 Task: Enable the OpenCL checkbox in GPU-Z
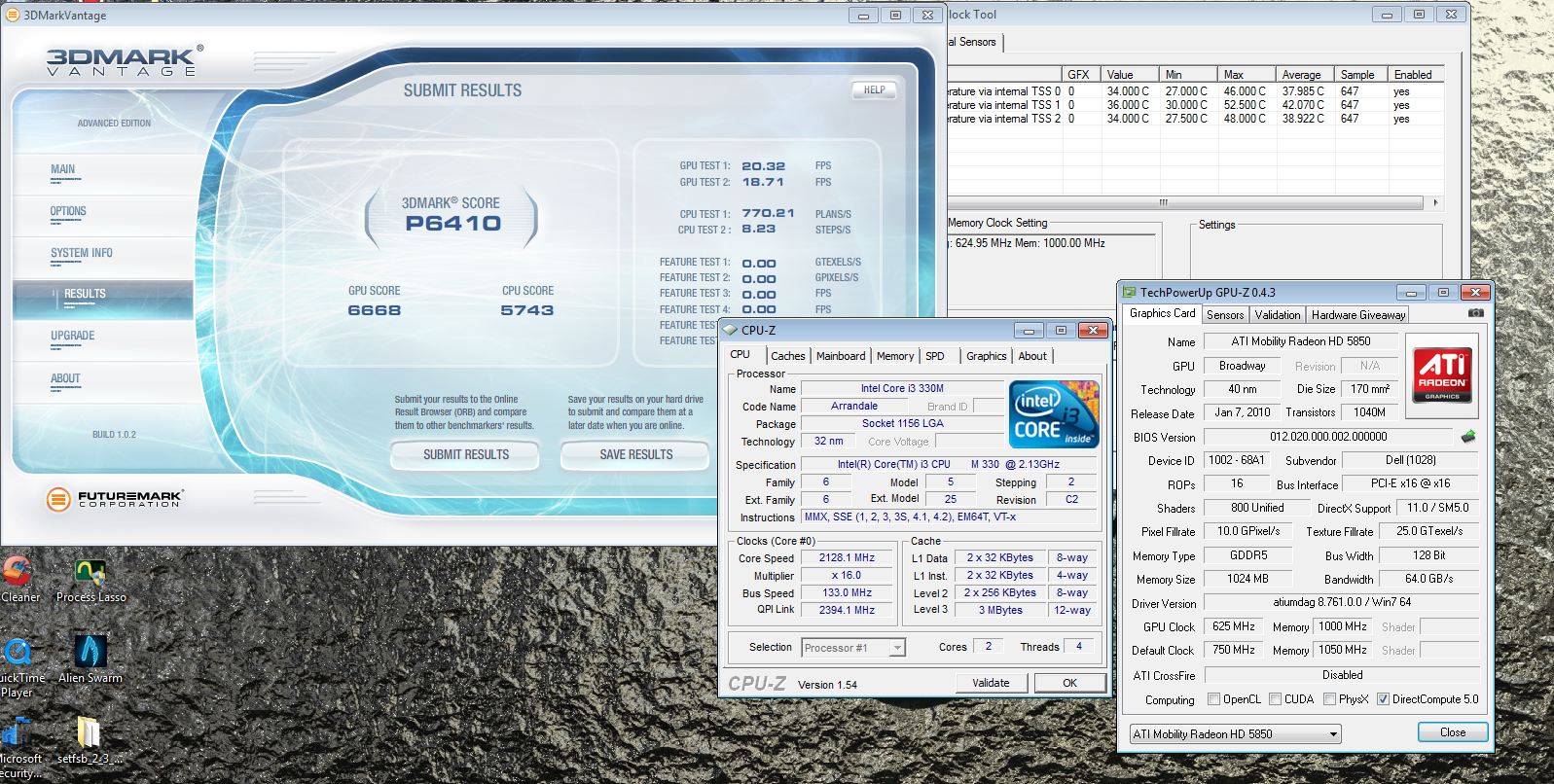pos(1213,698)
